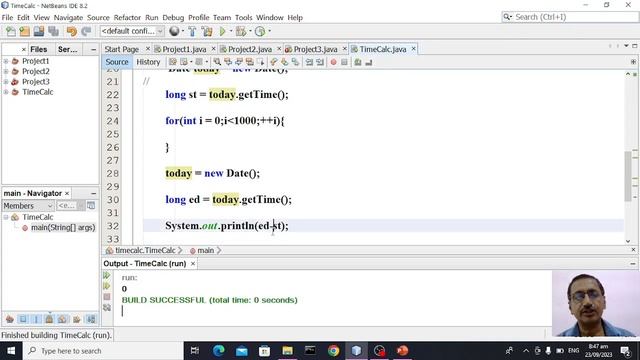Click the editor Find Selection magnifier icon
Viewport: 640px width, 360px height.
pos(217,62)
